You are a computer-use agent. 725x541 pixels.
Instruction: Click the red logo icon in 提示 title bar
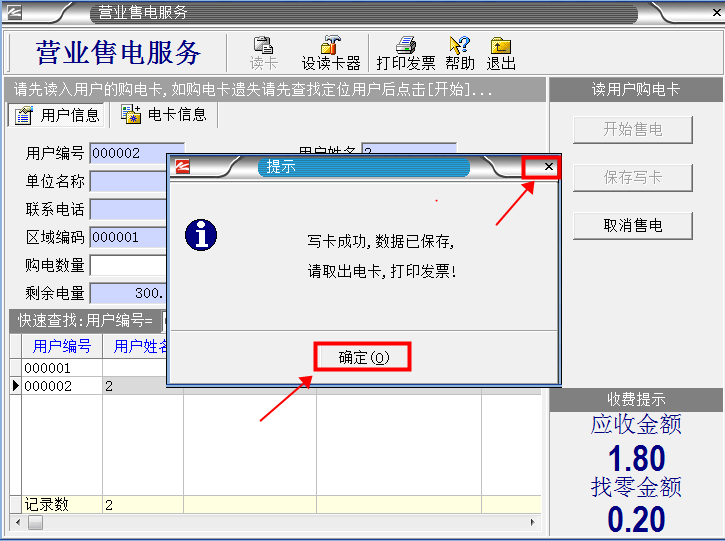click(x=183, y=167)
